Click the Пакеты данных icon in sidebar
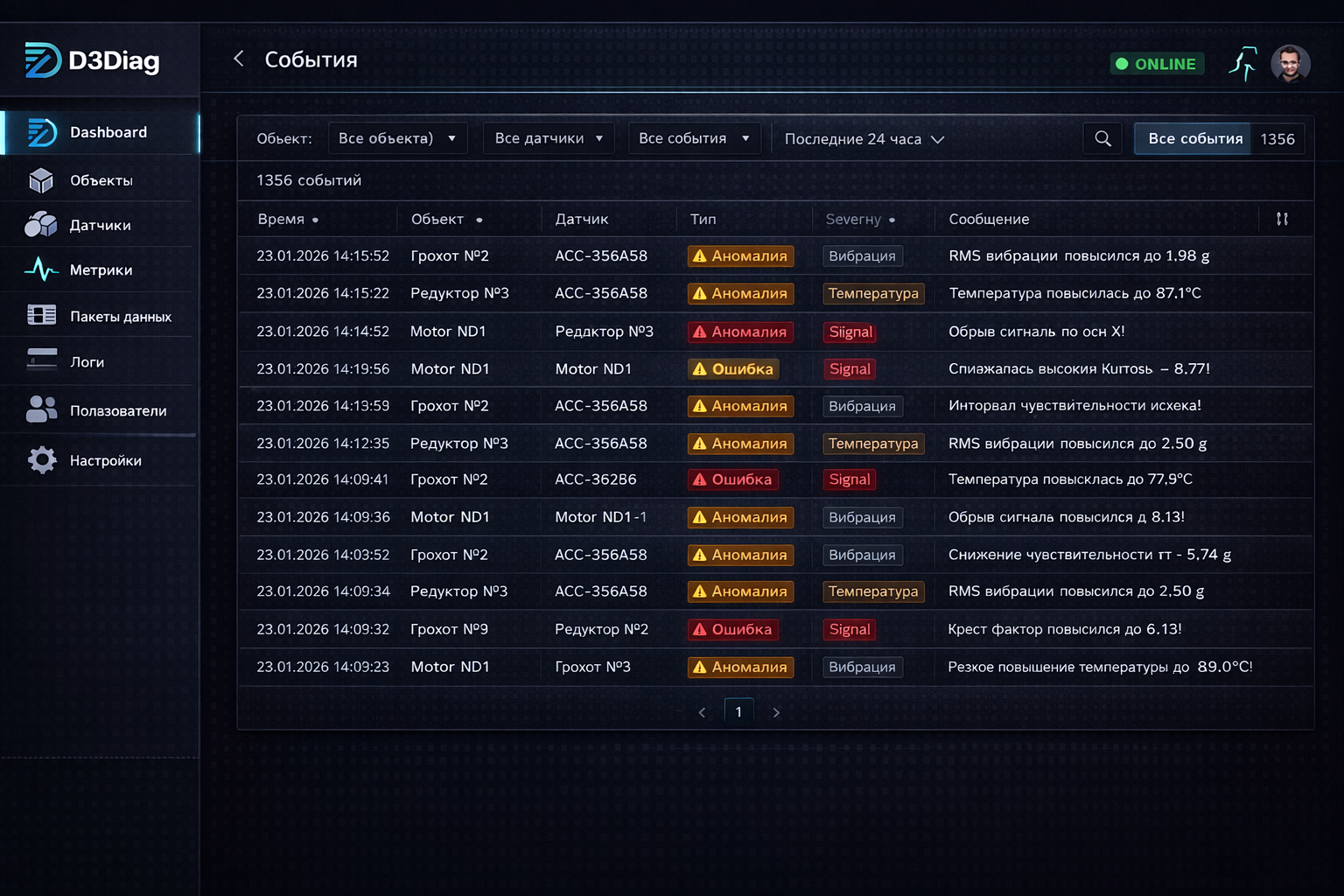This screenshot has width=1344, height=896. pyautogui.click(x=41, y=315)
